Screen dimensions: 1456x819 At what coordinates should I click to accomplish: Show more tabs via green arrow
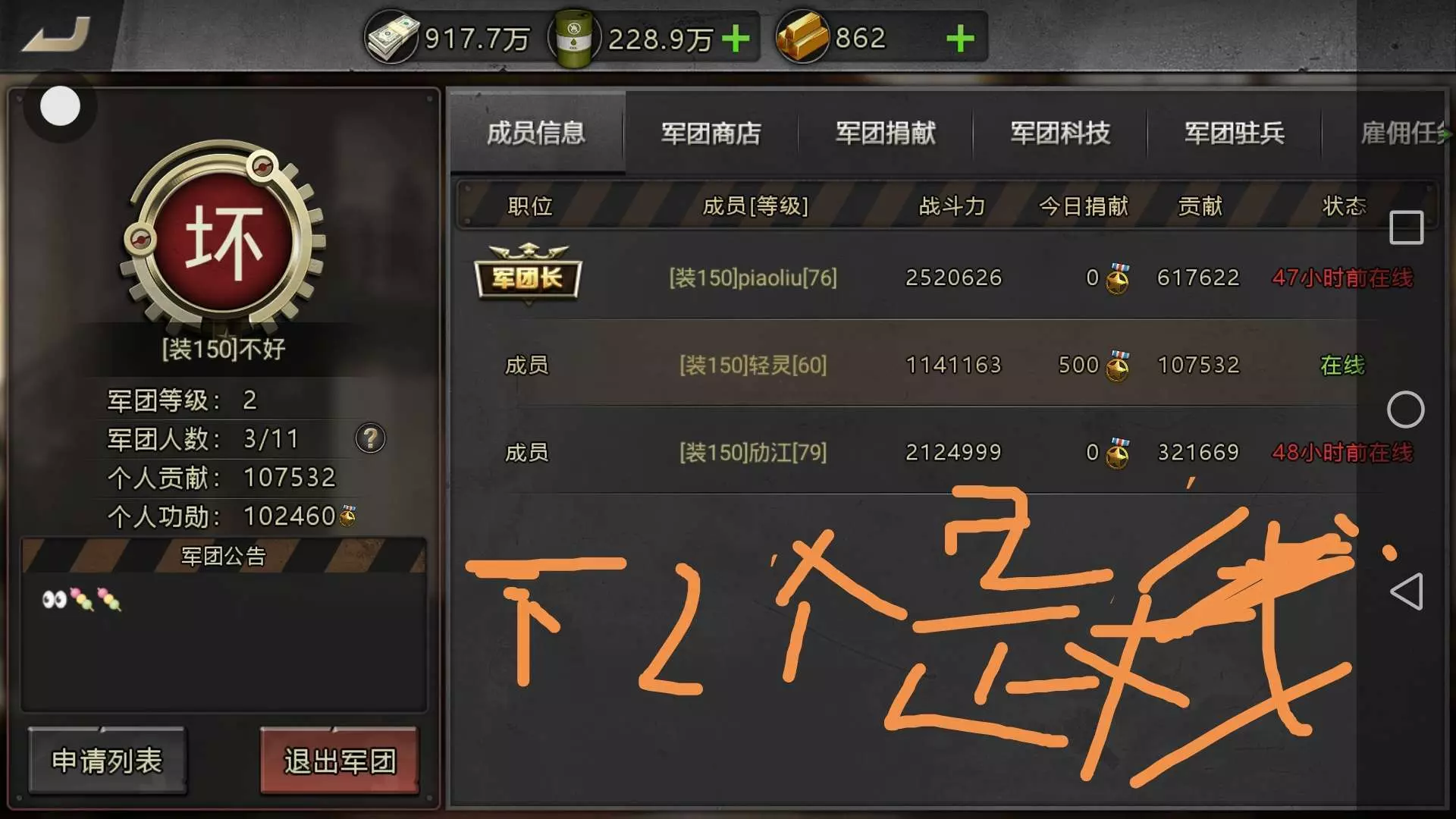pos(1446,134)
